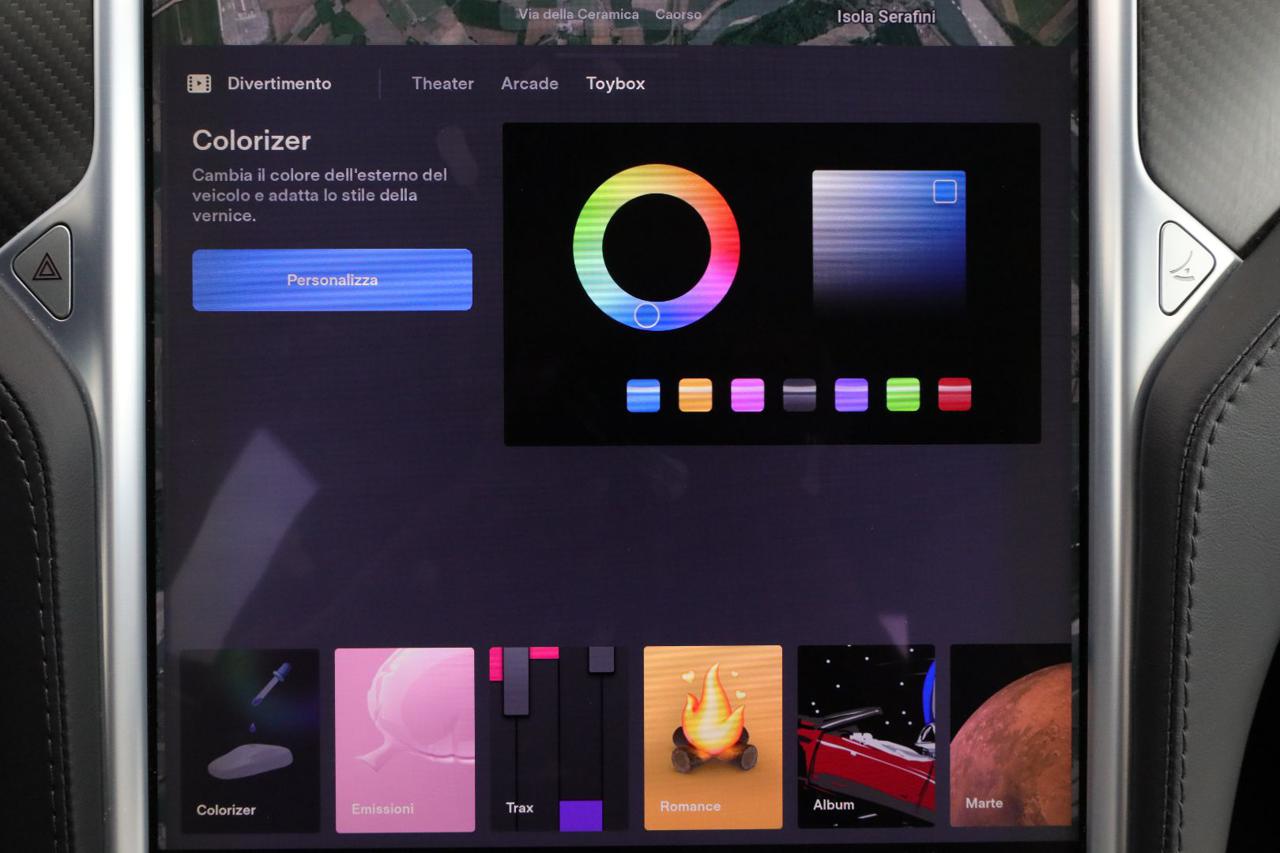1280x853 pixels.
Task: Switch to the Arcade tab
Action: [x=529, y=84]
